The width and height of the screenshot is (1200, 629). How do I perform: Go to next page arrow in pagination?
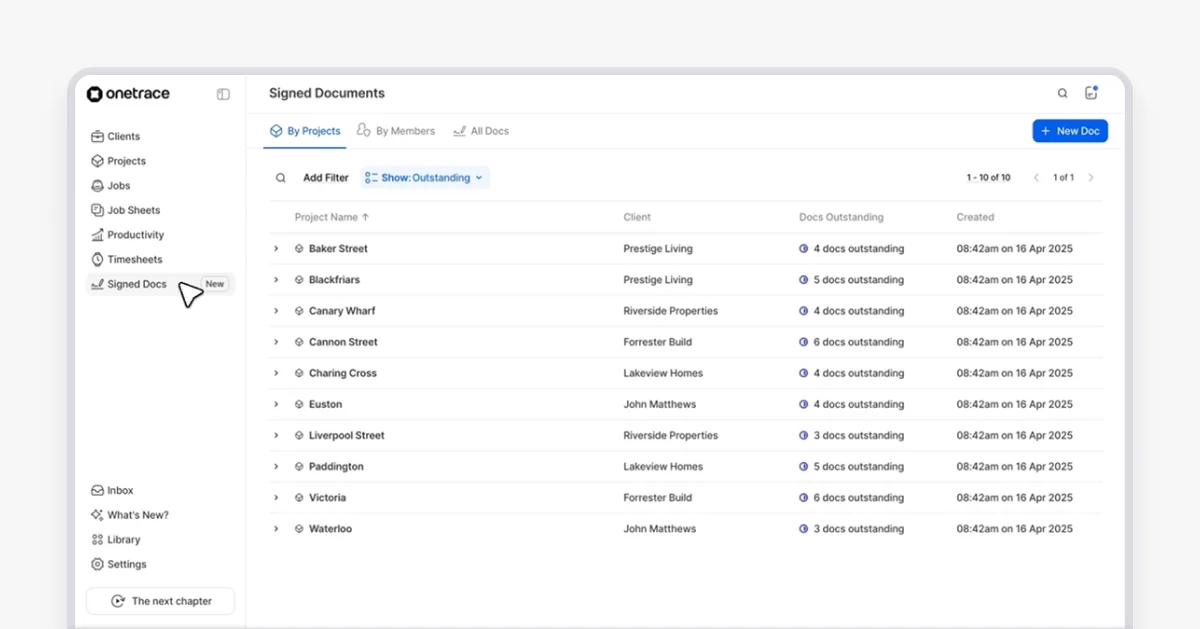tap(1091, 178)
